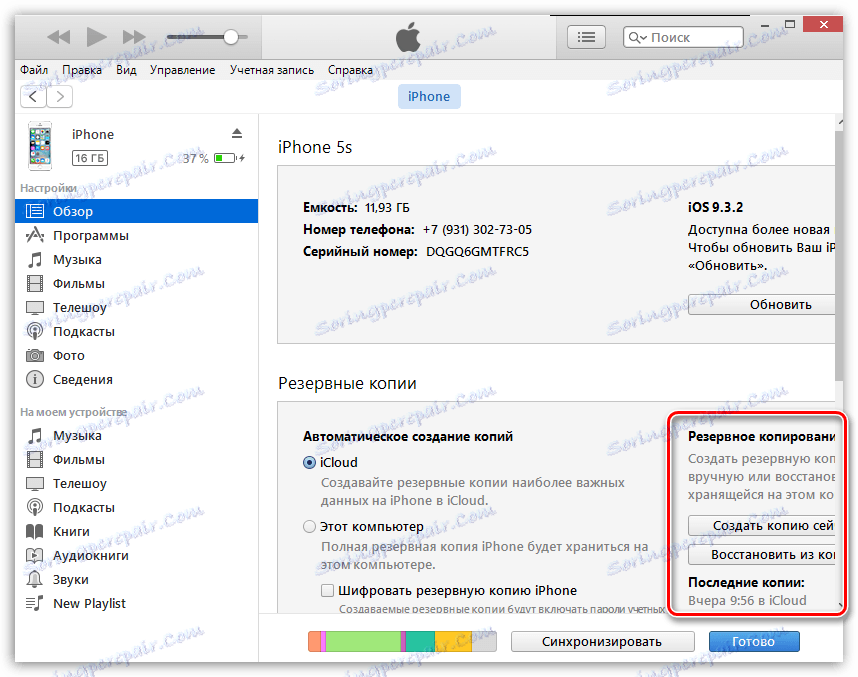Open the Правка menu
Viewport: 858px width, 677px height.
(82, 70)
